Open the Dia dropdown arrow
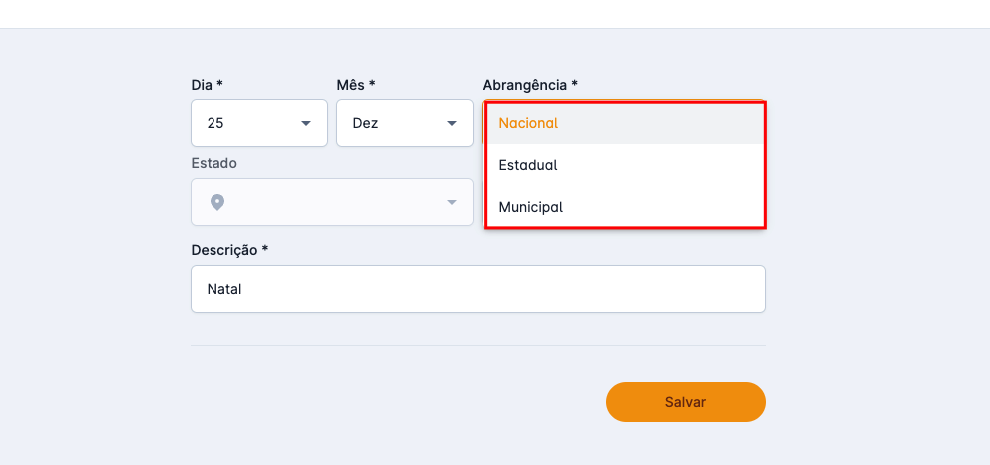This screenshot has height=465, width=990. (305, 124)
